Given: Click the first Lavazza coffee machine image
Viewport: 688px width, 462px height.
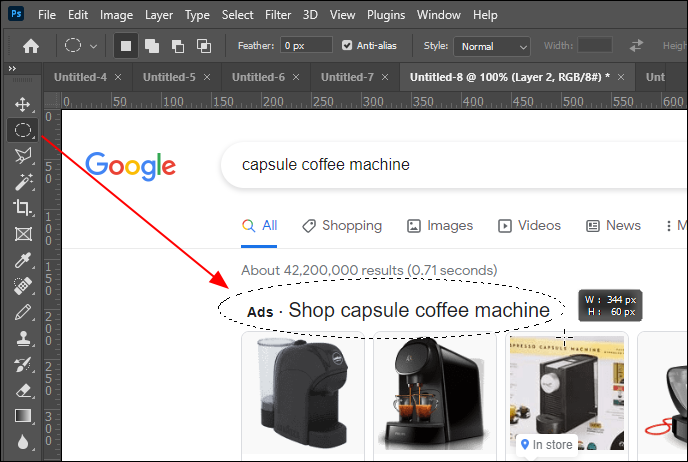Looking at the screenshot, I should 303,394.
